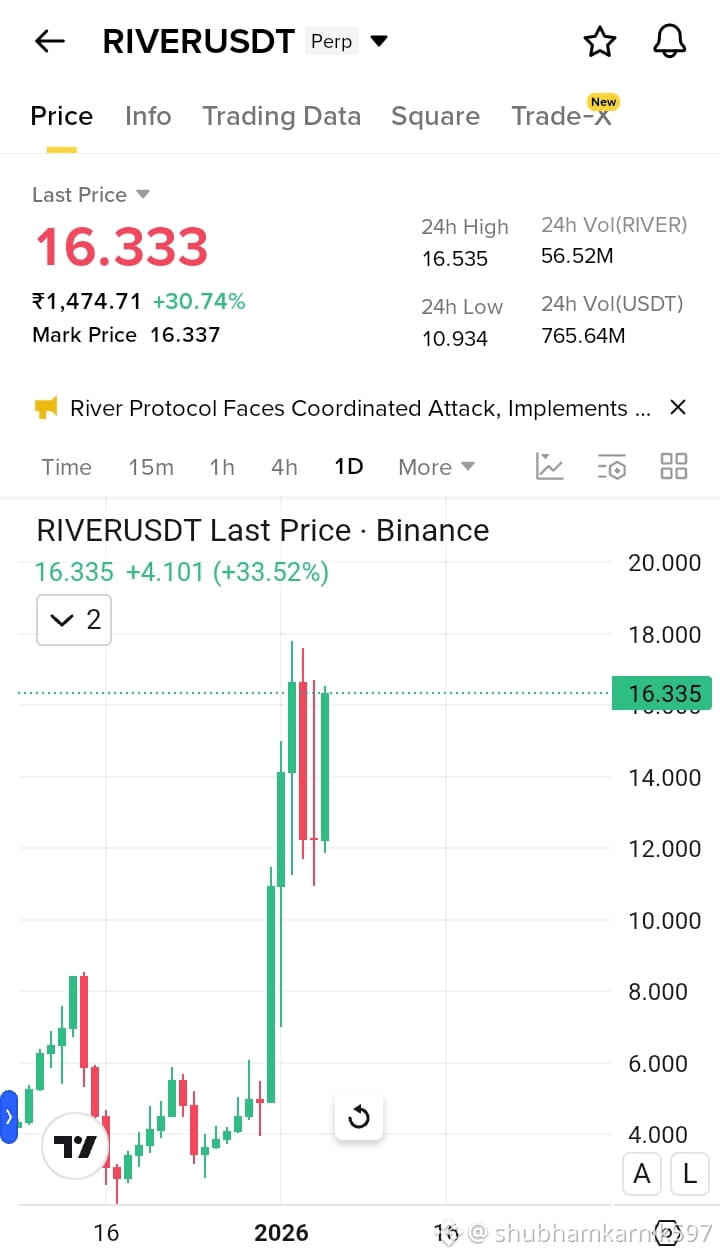Open the trading pair switcher dropdown arrow
The height and width of the screenshot is (1258, 720).
tap(379, 41)
